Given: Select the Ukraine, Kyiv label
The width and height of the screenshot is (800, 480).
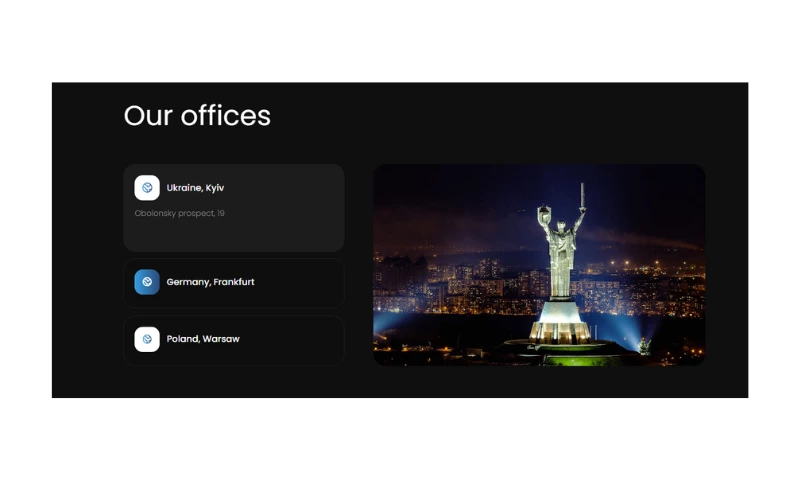Looking at the screenshot, I should (x=195, y=188).
